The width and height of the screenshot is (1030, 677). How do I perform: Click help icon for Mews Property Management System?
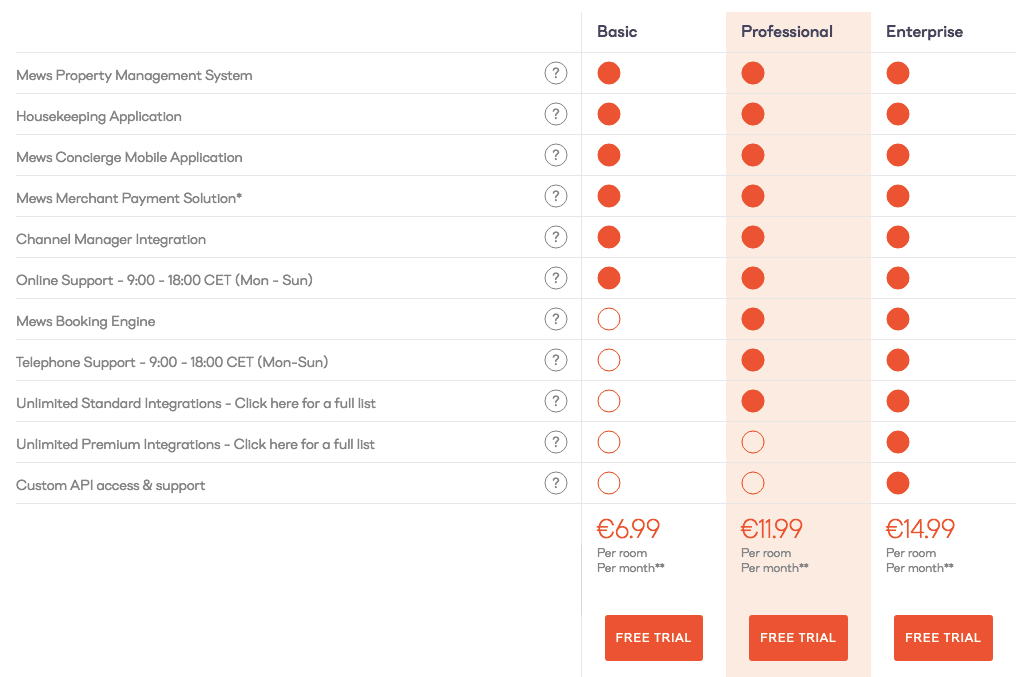(555, 73)
